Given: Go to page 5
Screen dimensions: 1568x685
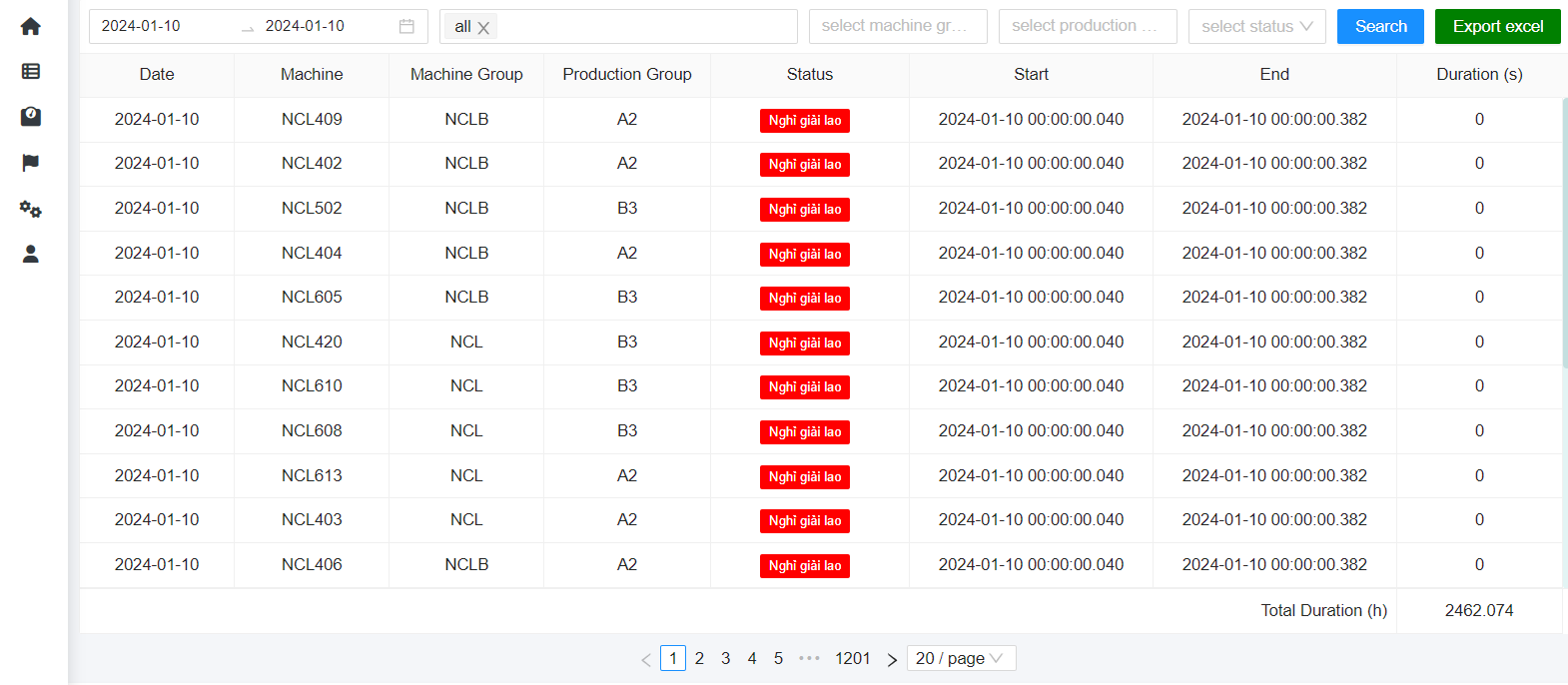Looking at the screenshot, I should click(778, 658).
